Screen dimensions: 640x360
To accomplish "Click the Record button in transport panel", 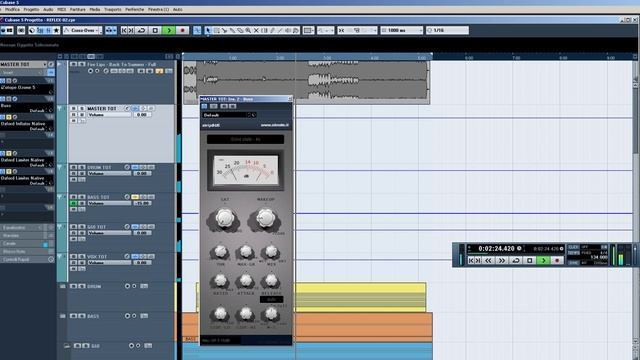I will pos(557,260).
